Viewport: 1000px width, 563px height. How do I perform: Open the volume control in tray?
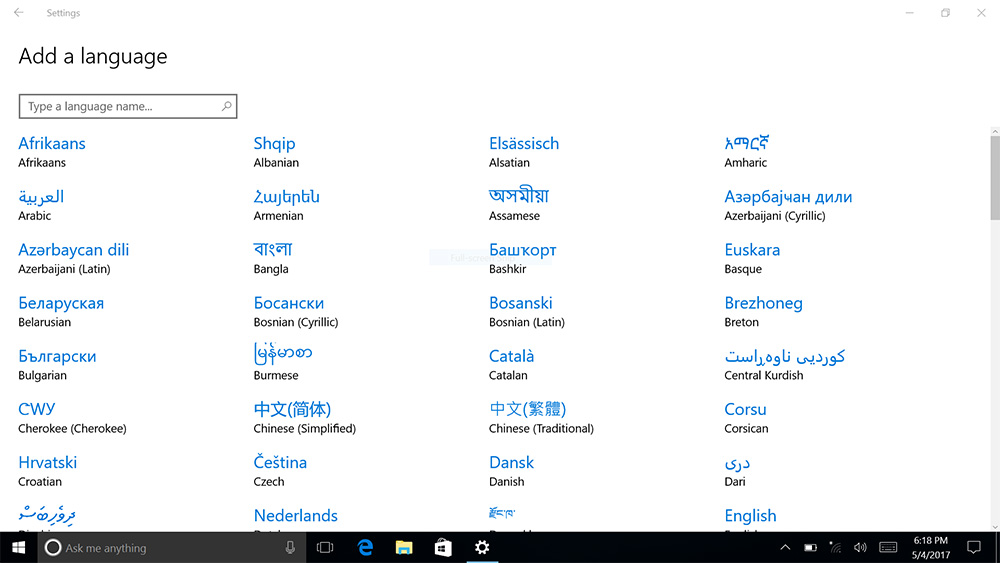tap(860, 547)
